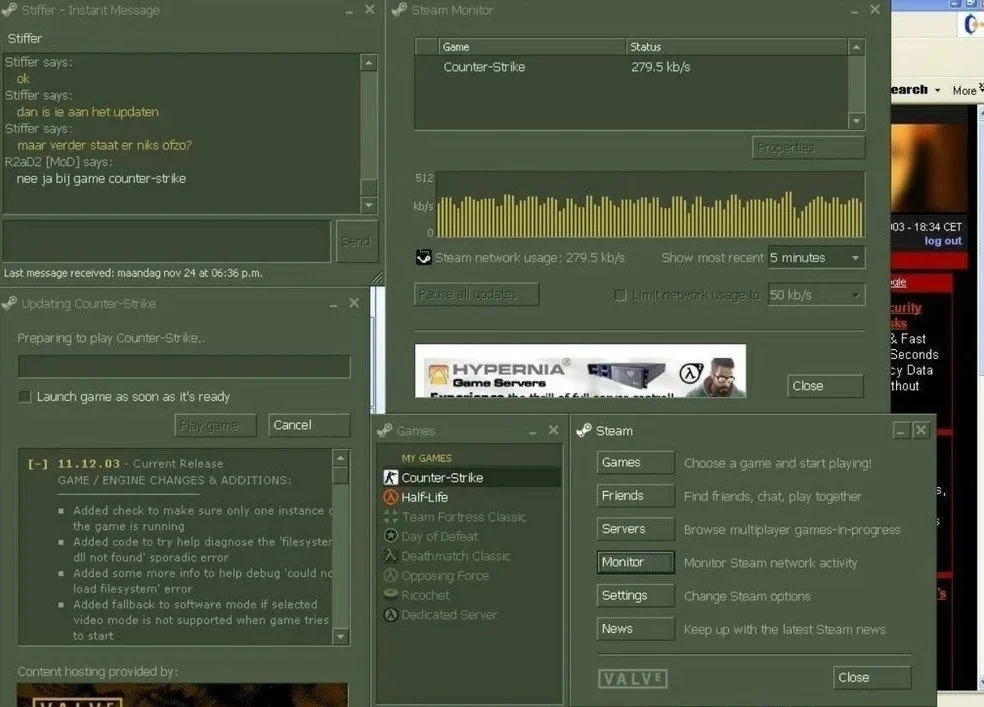Open the Monitor section in Steam menu
984x707 pixels.
635,562
